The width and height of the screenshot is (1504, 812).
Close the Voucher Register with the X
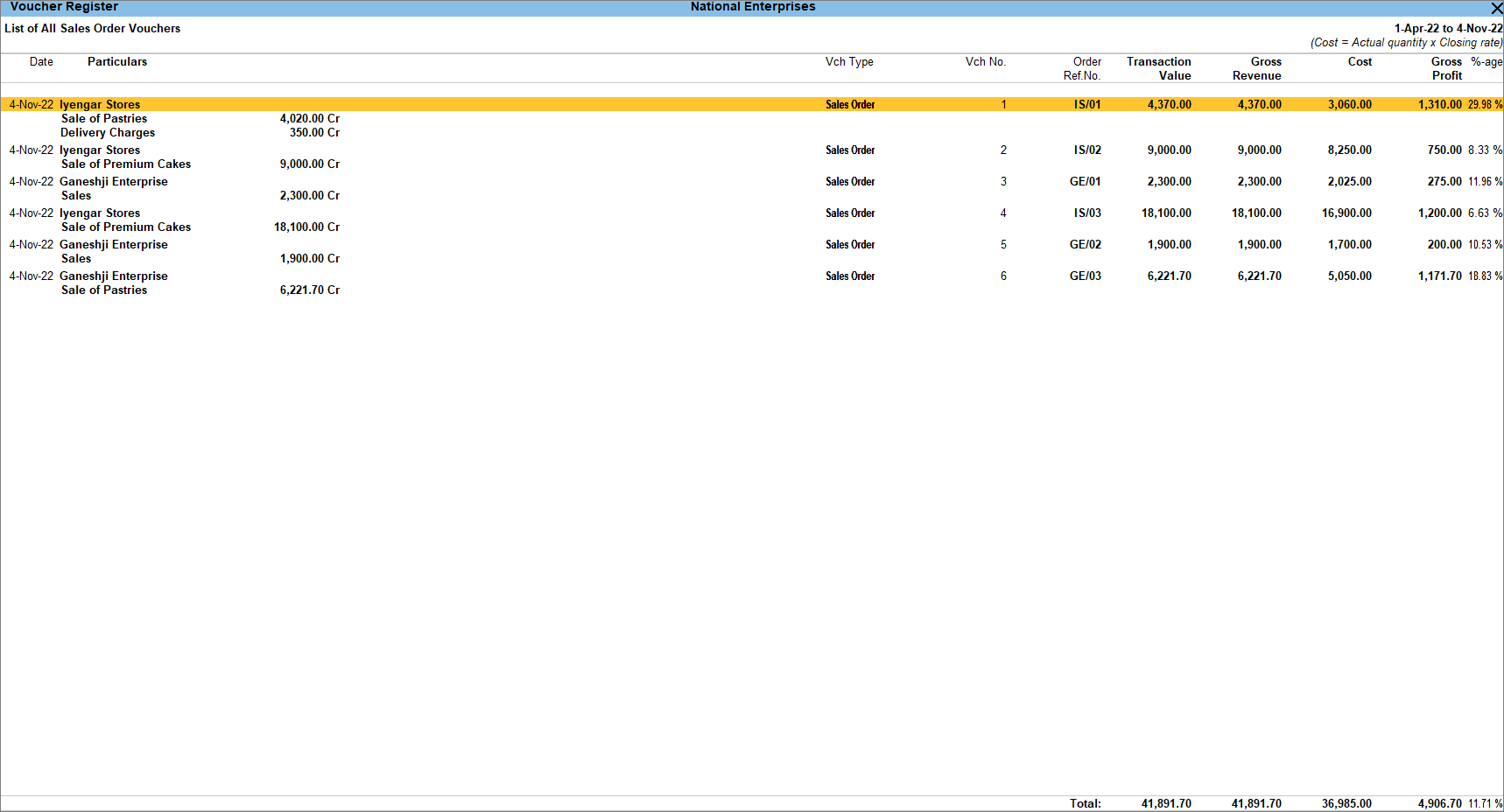(x=1496, y=8)
